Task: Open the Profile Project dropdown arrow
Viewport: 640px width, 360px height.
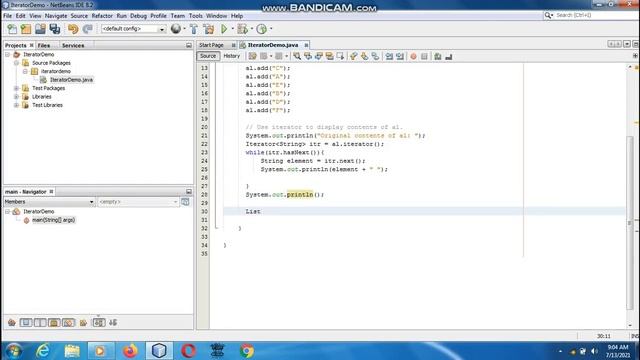Action: click(271, 29)
